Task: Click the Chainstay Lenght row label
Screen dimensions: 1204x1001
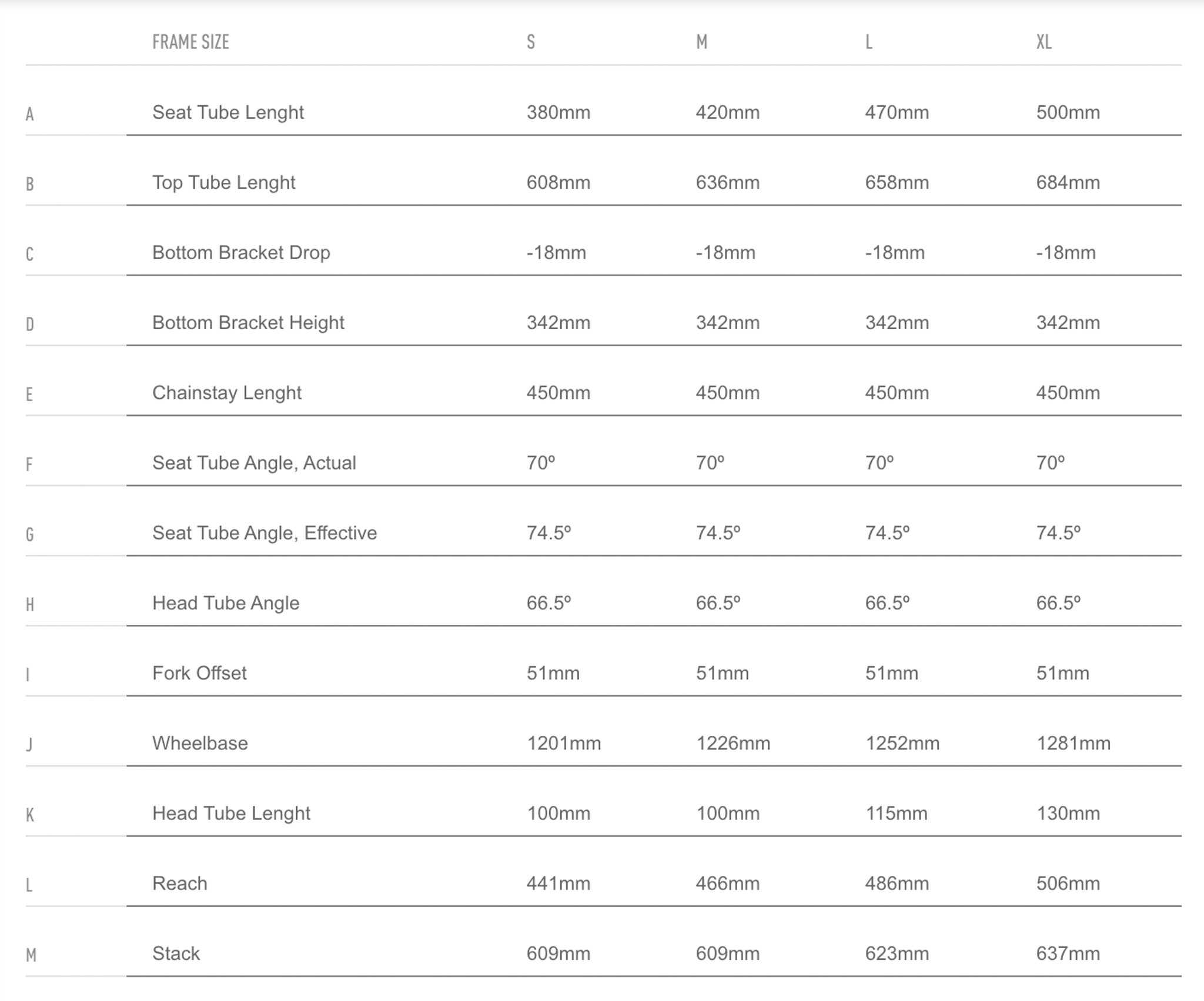Action: (x=226, y=393)
